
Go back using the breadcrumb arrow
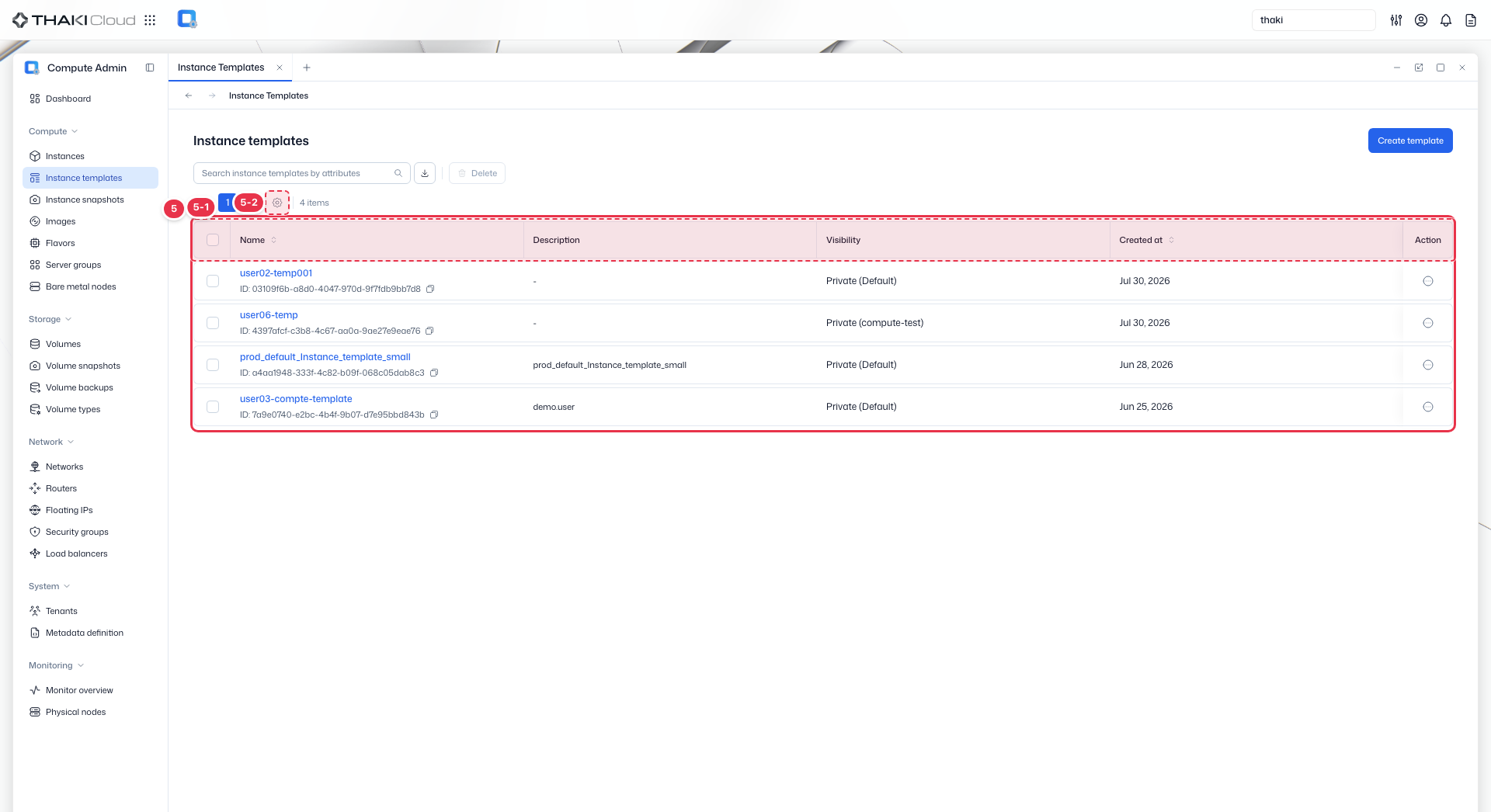[189, 95]
